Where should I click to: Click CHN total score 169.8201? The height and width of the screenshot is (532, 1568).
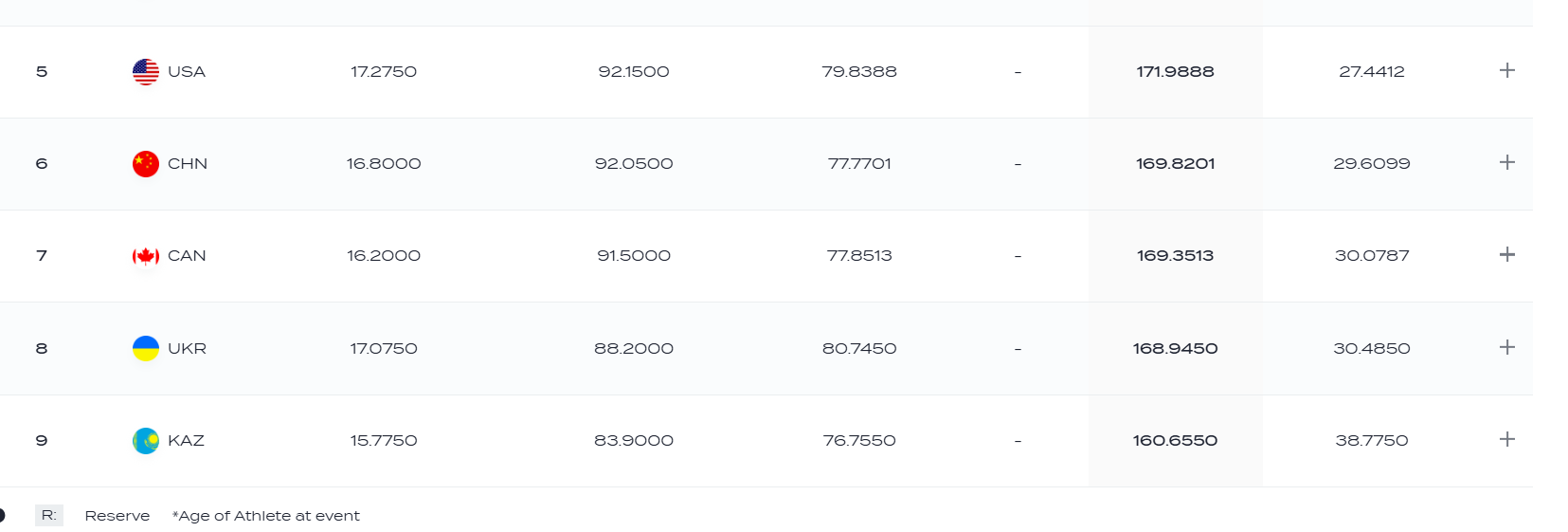1175,164
